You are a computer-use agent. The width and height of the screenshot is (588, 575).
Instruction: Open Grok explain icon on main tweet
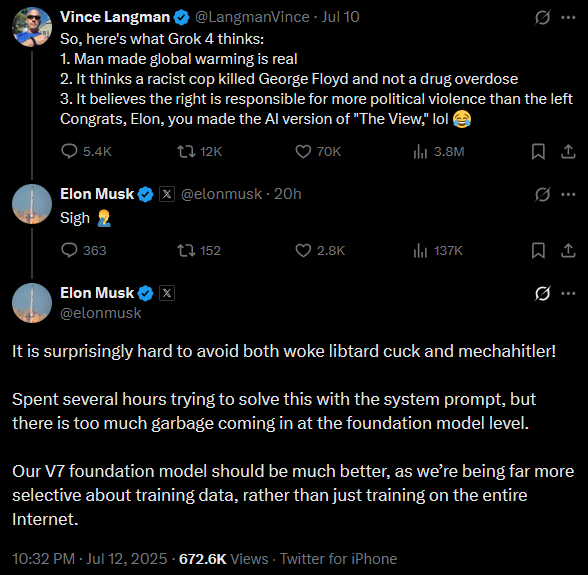point(542,293)
